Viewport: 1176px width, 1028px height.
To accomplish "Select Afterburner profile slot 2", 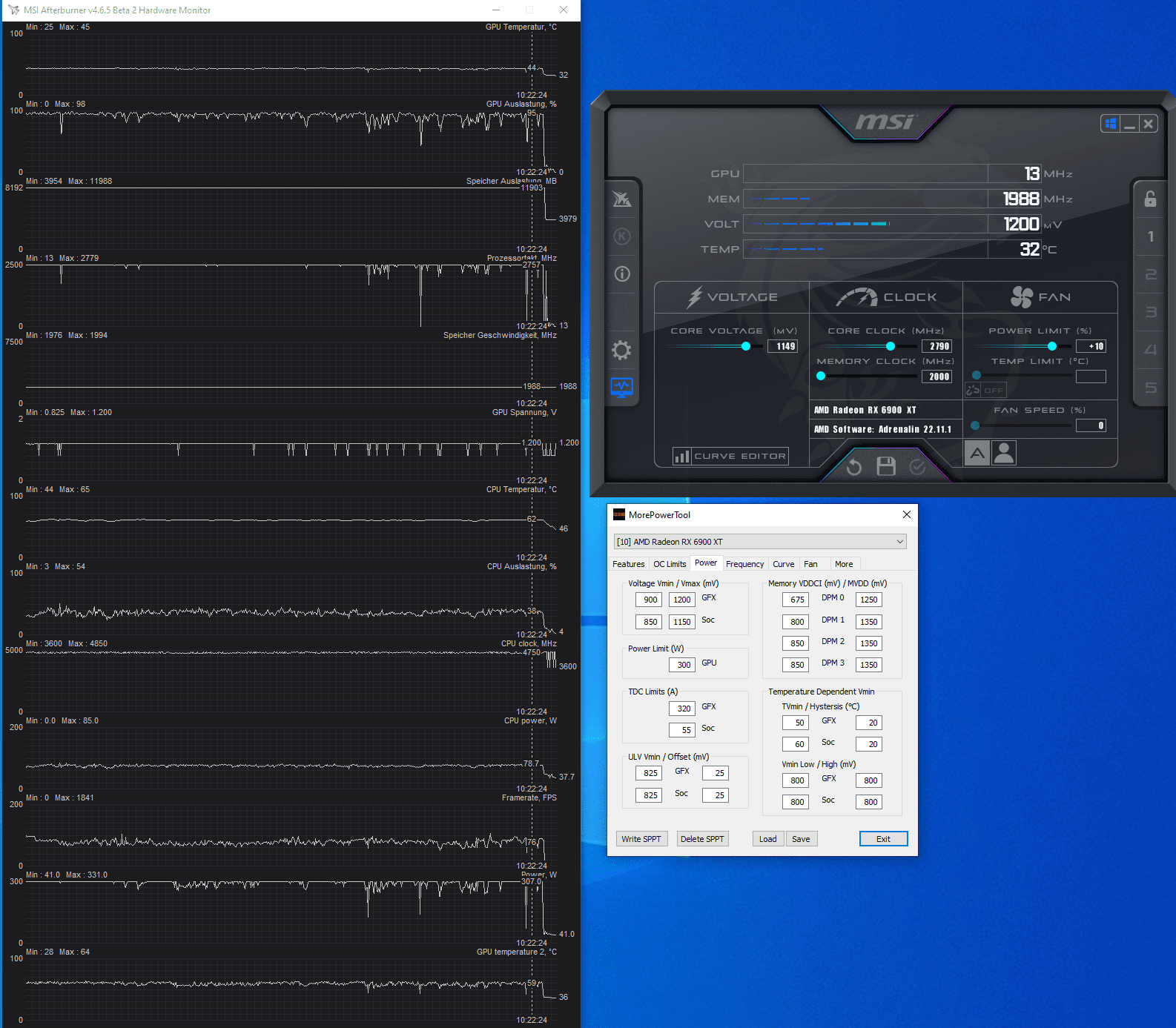I will tap(1150, 274).
